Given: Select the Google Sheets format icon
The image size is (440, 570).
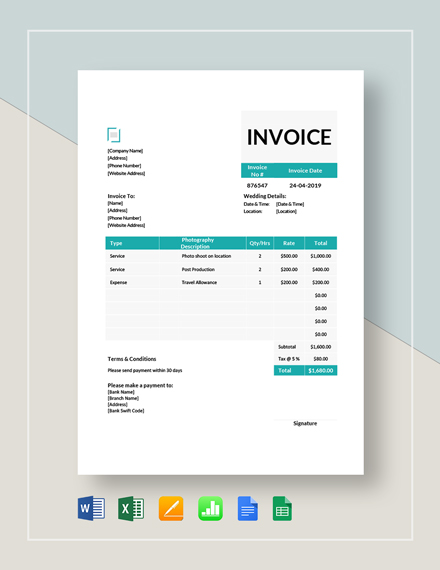Looking at the screenshot, I should click(282, 508).
